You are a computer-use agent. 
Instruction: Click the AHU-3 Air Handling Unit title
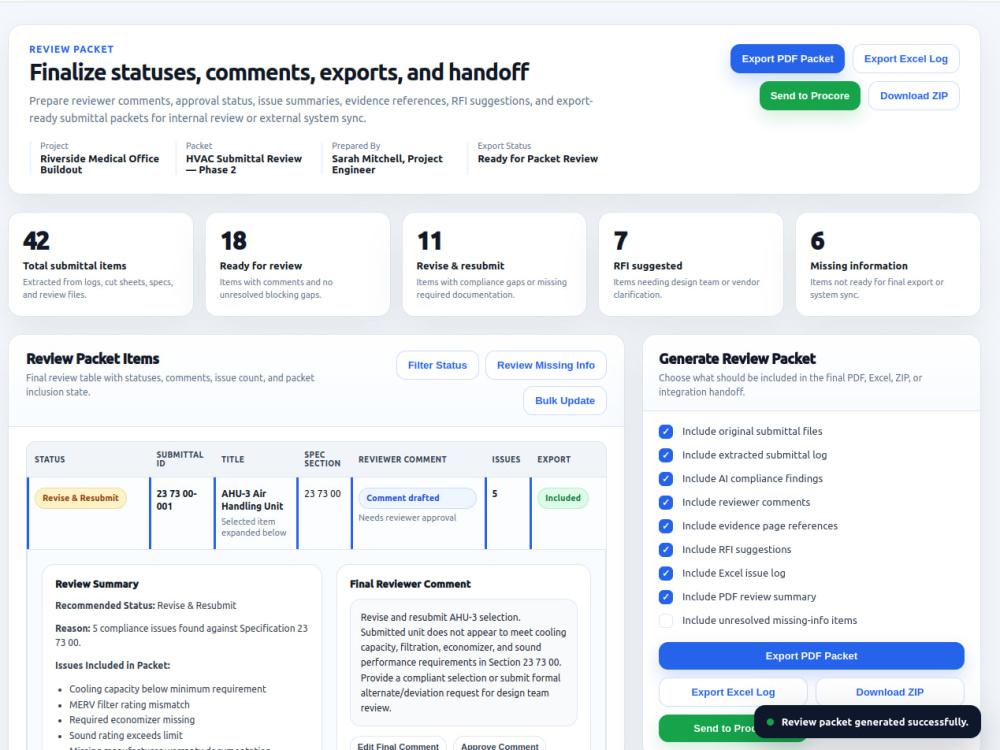point(253,500)
